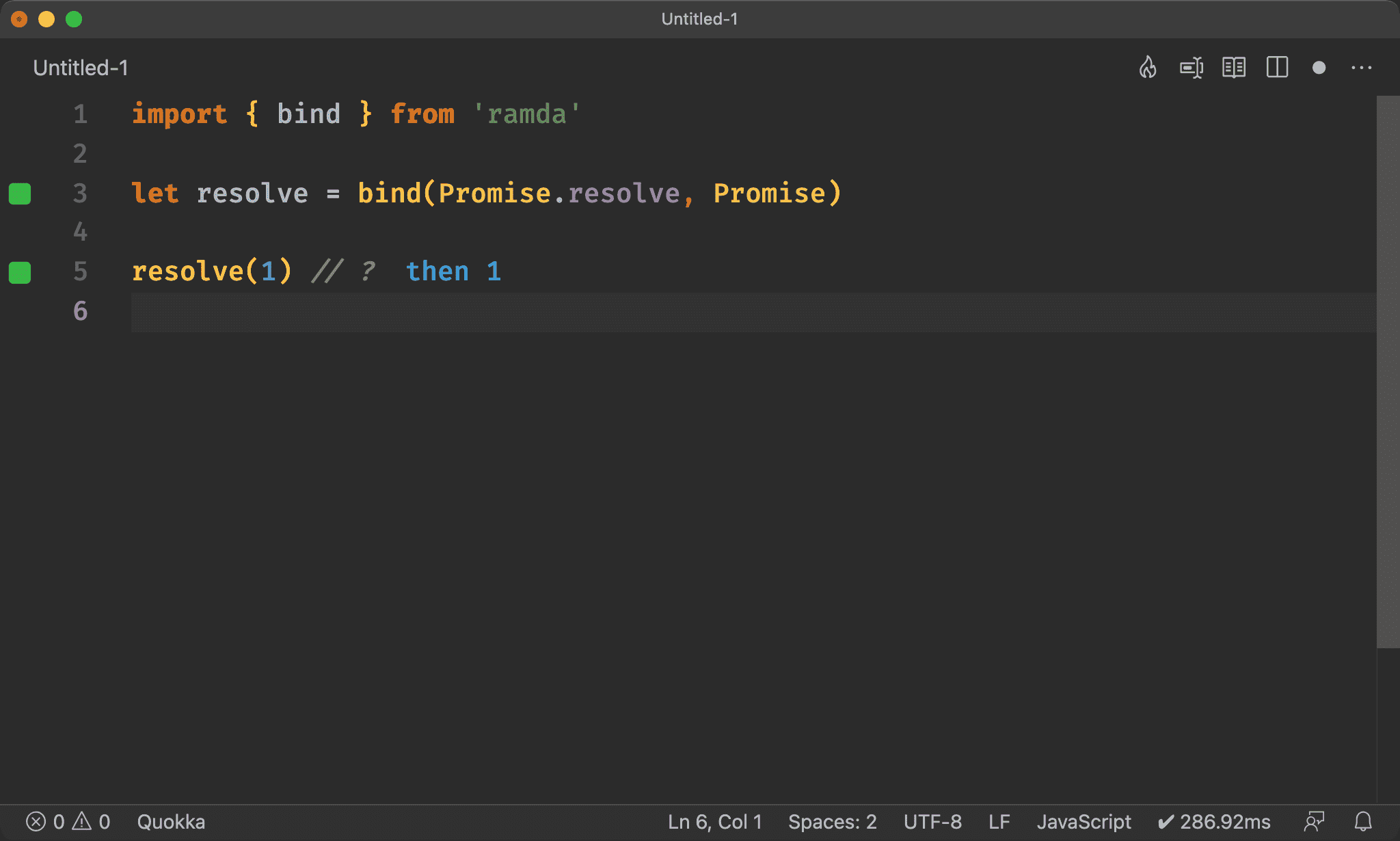Click green Quokka indicator on line 5
Screen dimensions: 1400x841
click(x=20, y=272)
